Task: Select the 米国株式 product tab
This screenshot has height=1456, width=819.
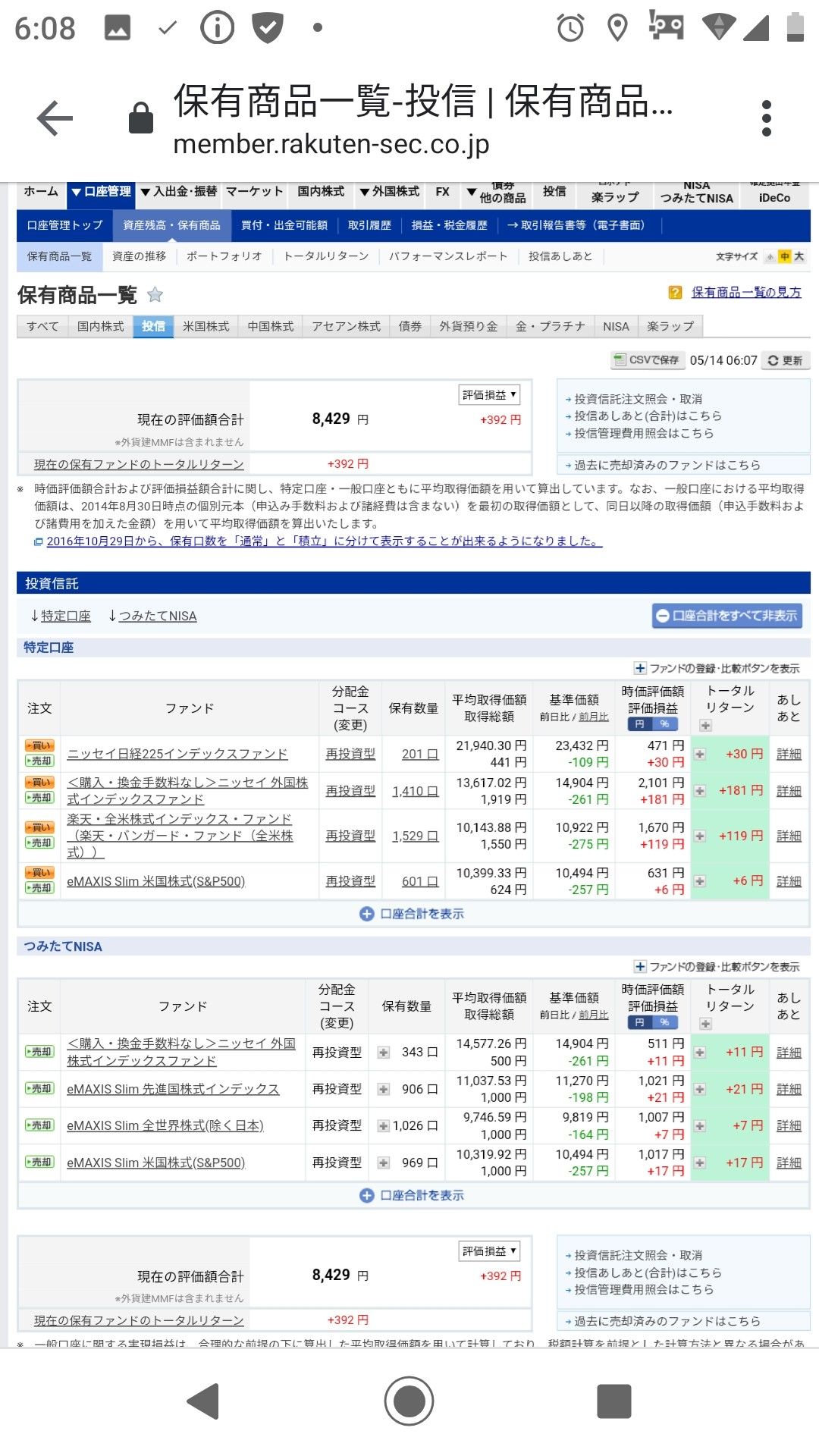Action: click(206, 326)
